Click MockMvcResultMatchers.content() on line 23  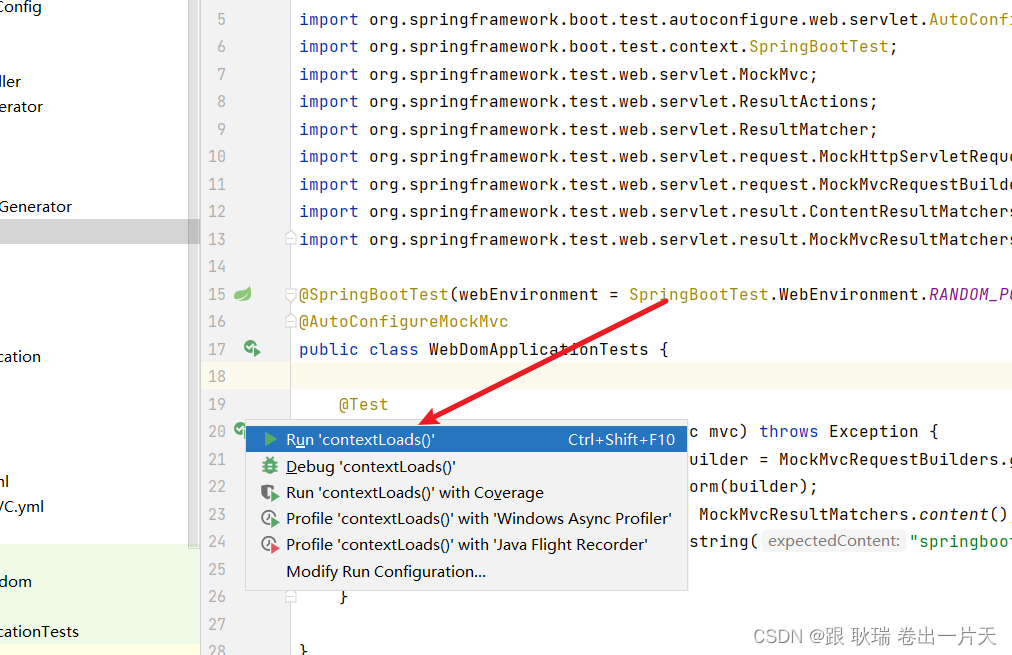click(853, 514)
